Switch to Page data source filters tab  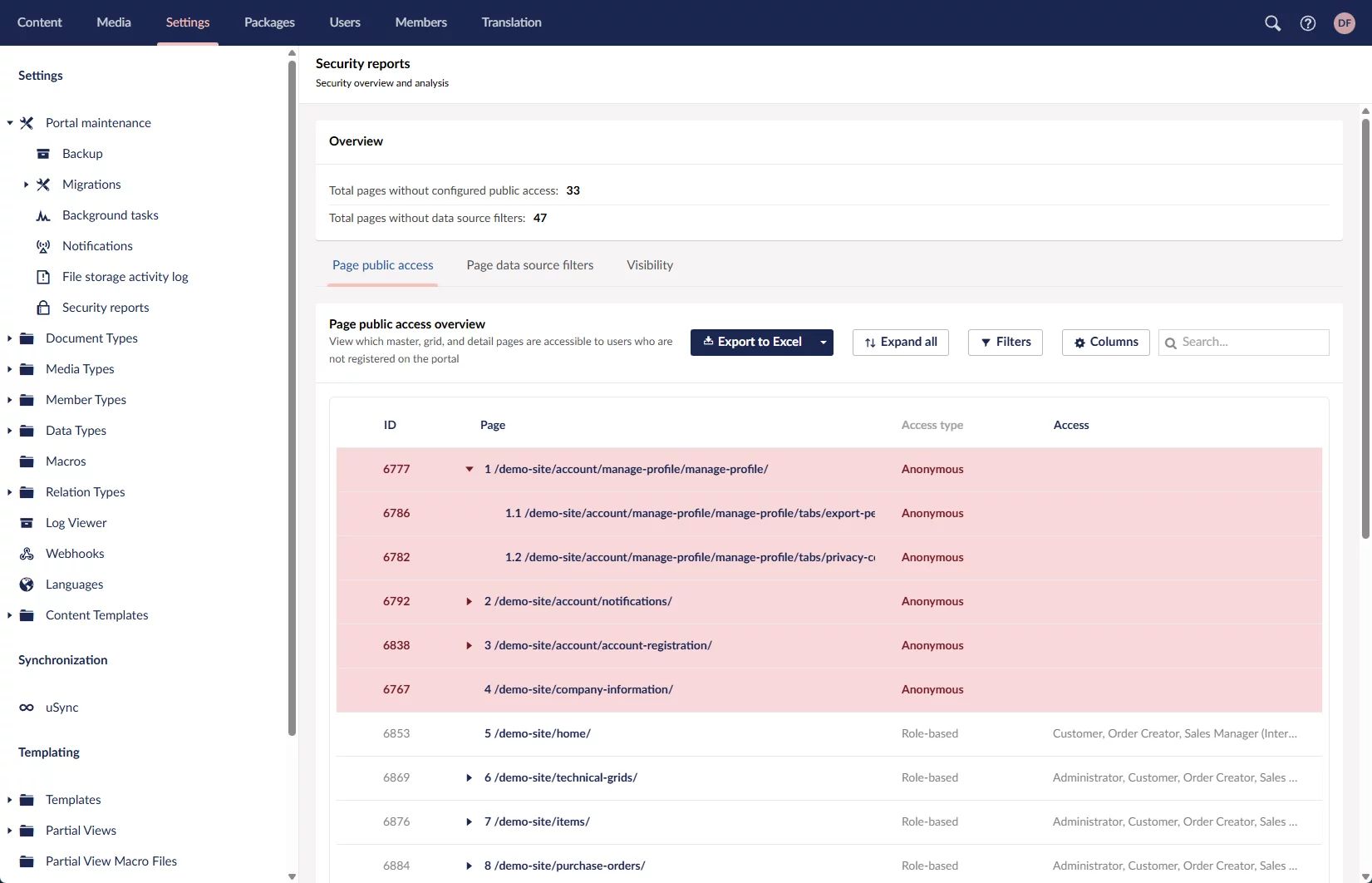(529, 265)
